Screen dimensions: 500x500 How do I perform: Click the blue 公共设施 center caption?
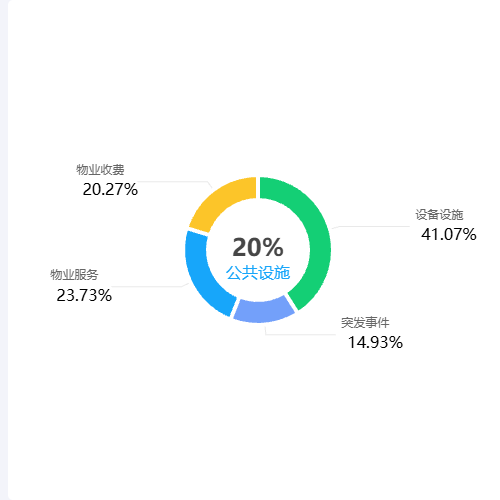[258, 273]
